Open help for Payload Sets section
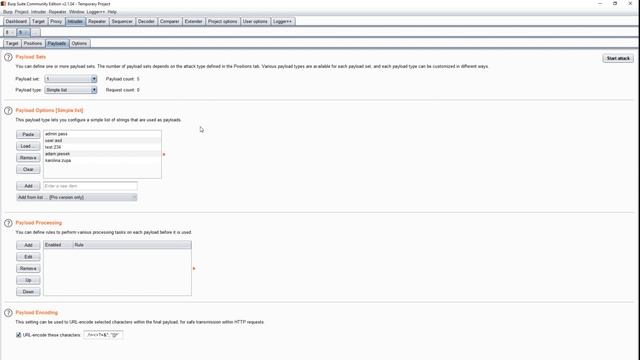This screenshot has width=640, height=360. click(x=8, y=58)
